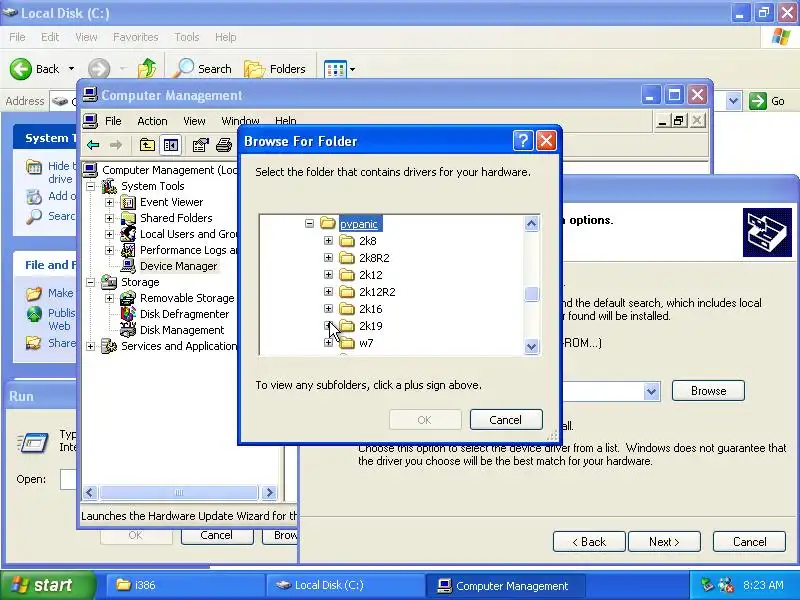
Task: Click console tree horizontal scroll right arrow
Action: 269,492
